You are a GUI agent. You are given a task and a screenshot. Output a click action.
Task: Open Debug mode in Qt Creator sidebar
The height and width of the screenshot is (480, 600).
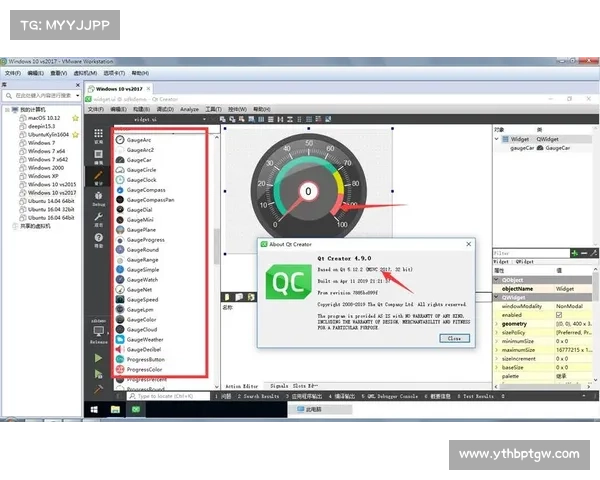tap(98, 198)
